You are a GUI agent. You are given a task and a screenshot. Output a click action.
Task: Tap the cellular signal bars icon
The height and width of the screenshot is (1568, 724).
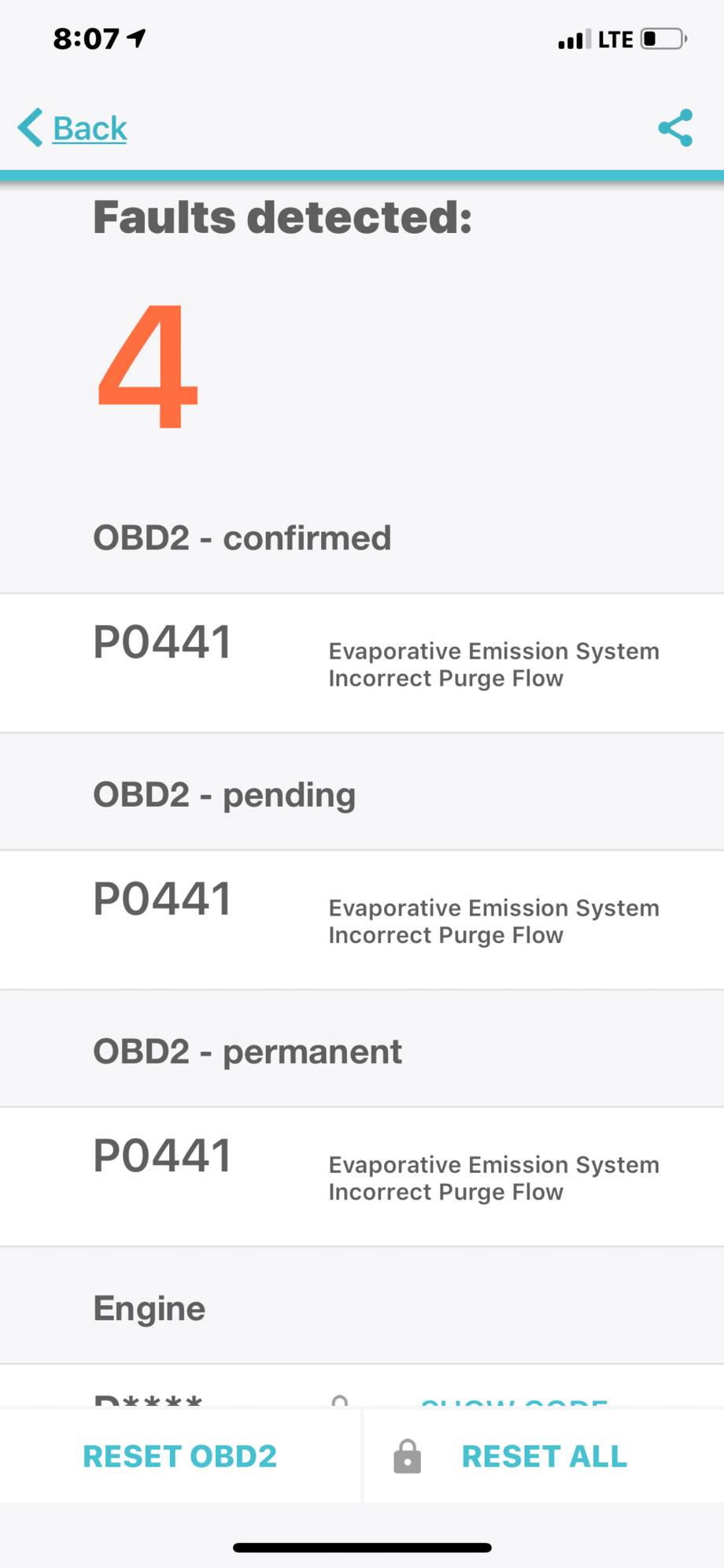pos(574,39)
